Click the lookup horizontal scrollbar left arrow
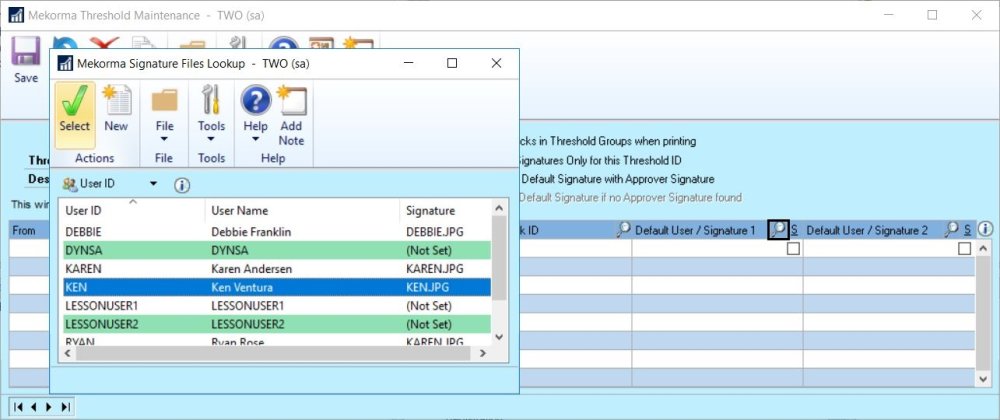Viewport: 1000px width, 420px height. [67, 352]
